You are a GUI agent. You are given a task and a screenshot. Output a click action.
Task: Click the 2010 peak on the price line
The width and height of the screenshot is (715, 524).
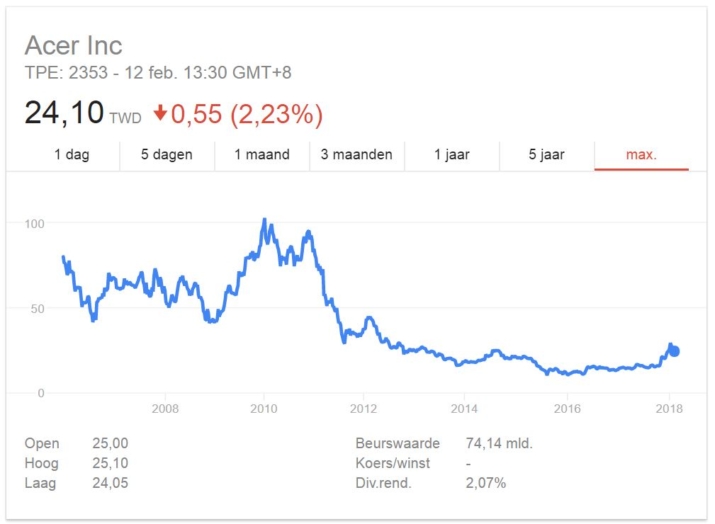[264, 220]
